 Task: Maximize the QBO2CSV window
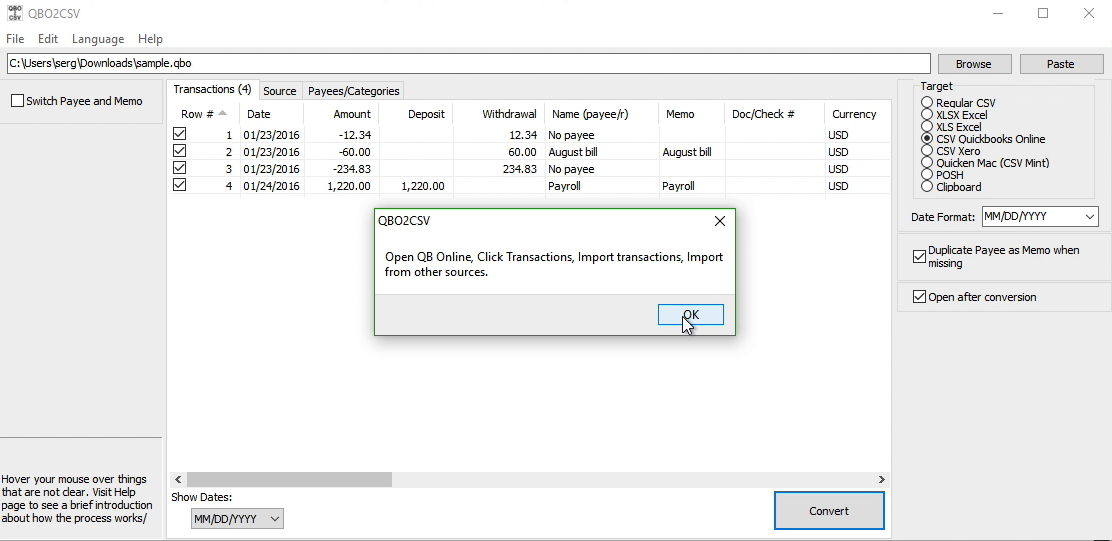pyautogui.click(x=1042, y=13)
